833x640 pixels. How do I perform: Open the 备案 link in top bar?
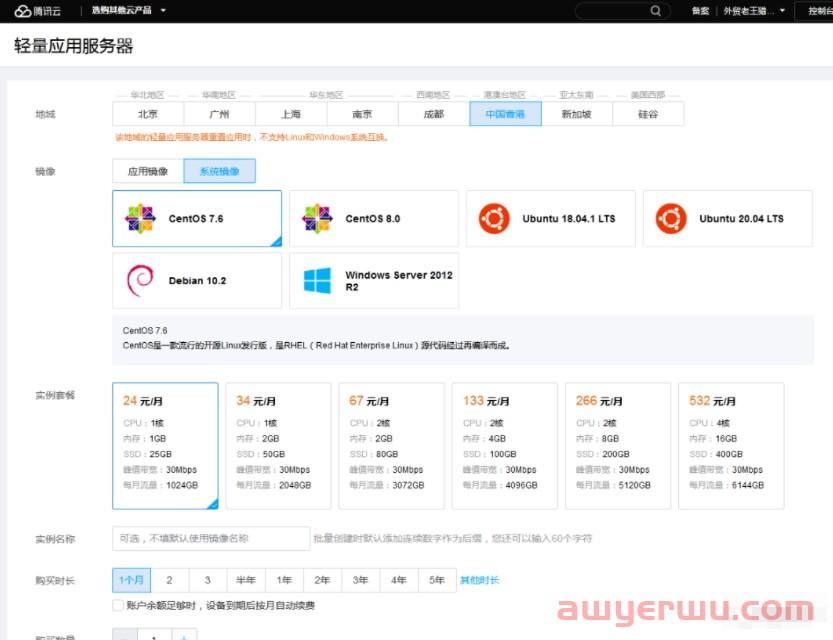pyautogui.click(x=700, y=11)
